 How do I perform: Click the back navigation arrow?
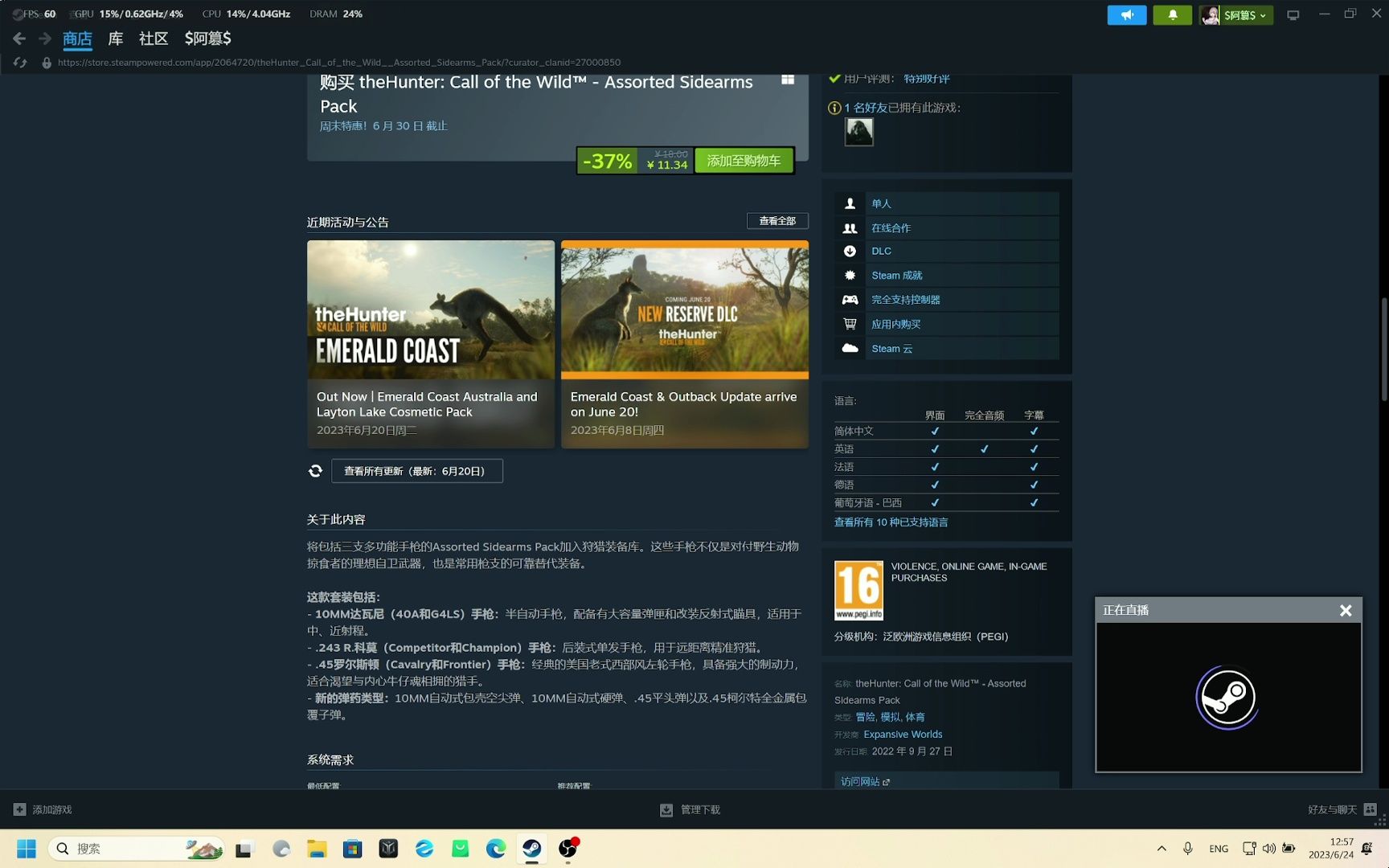tap(19, 39)
